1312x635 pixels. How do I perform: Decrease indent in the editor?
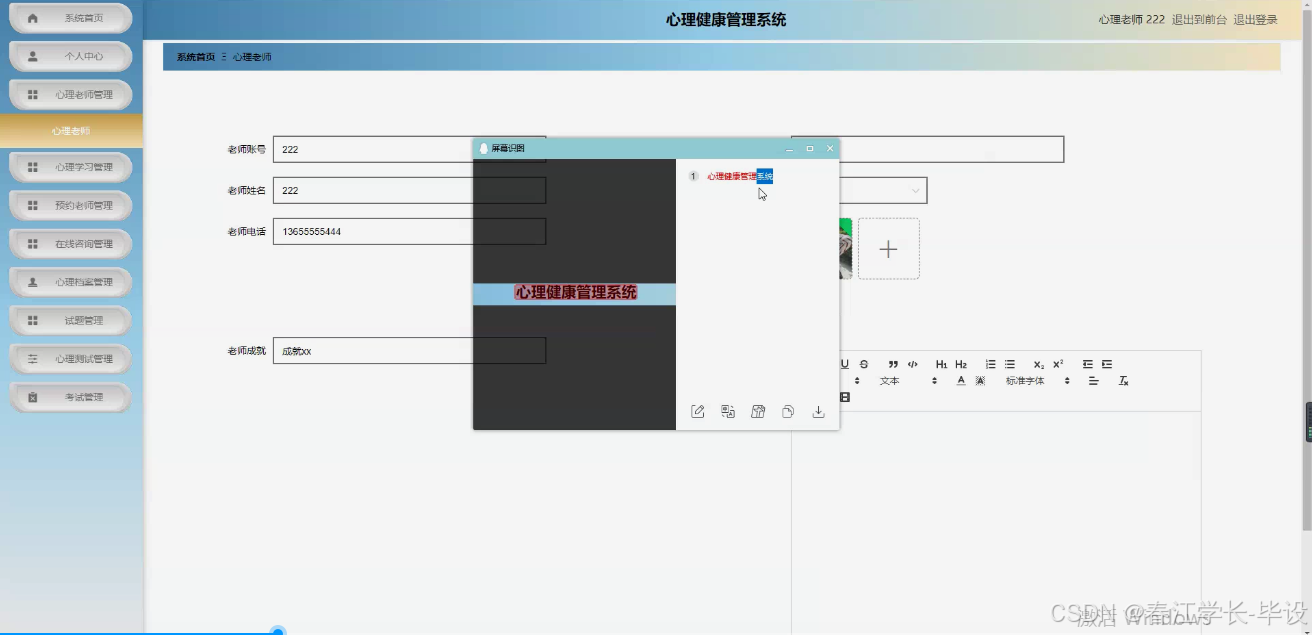coord(1088,365)
